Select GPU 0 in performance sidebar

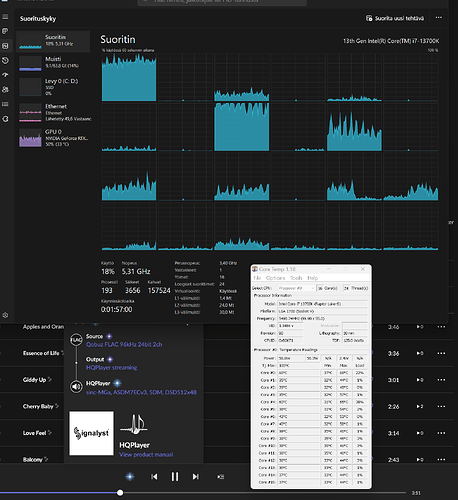(x=53, y=138)
